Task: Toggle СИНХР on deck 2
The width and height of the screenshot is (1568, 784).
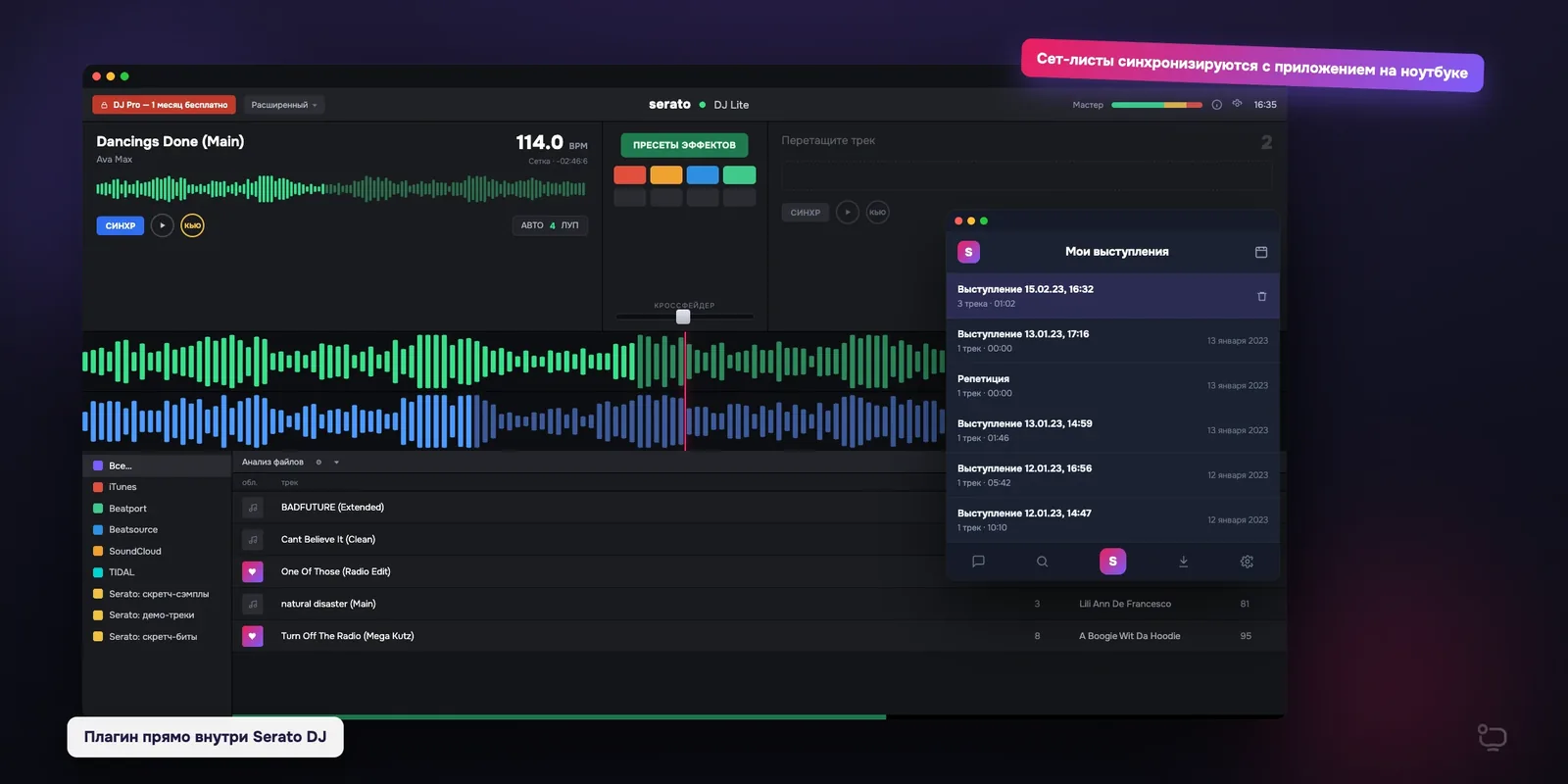Action: tap(806, 213)
